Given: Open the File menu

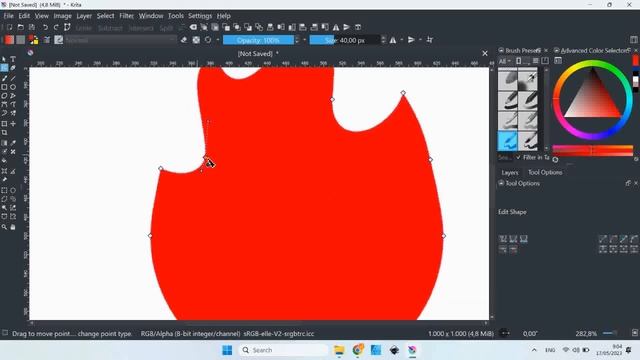Looking at the screenshot, I should click(9, 16).
